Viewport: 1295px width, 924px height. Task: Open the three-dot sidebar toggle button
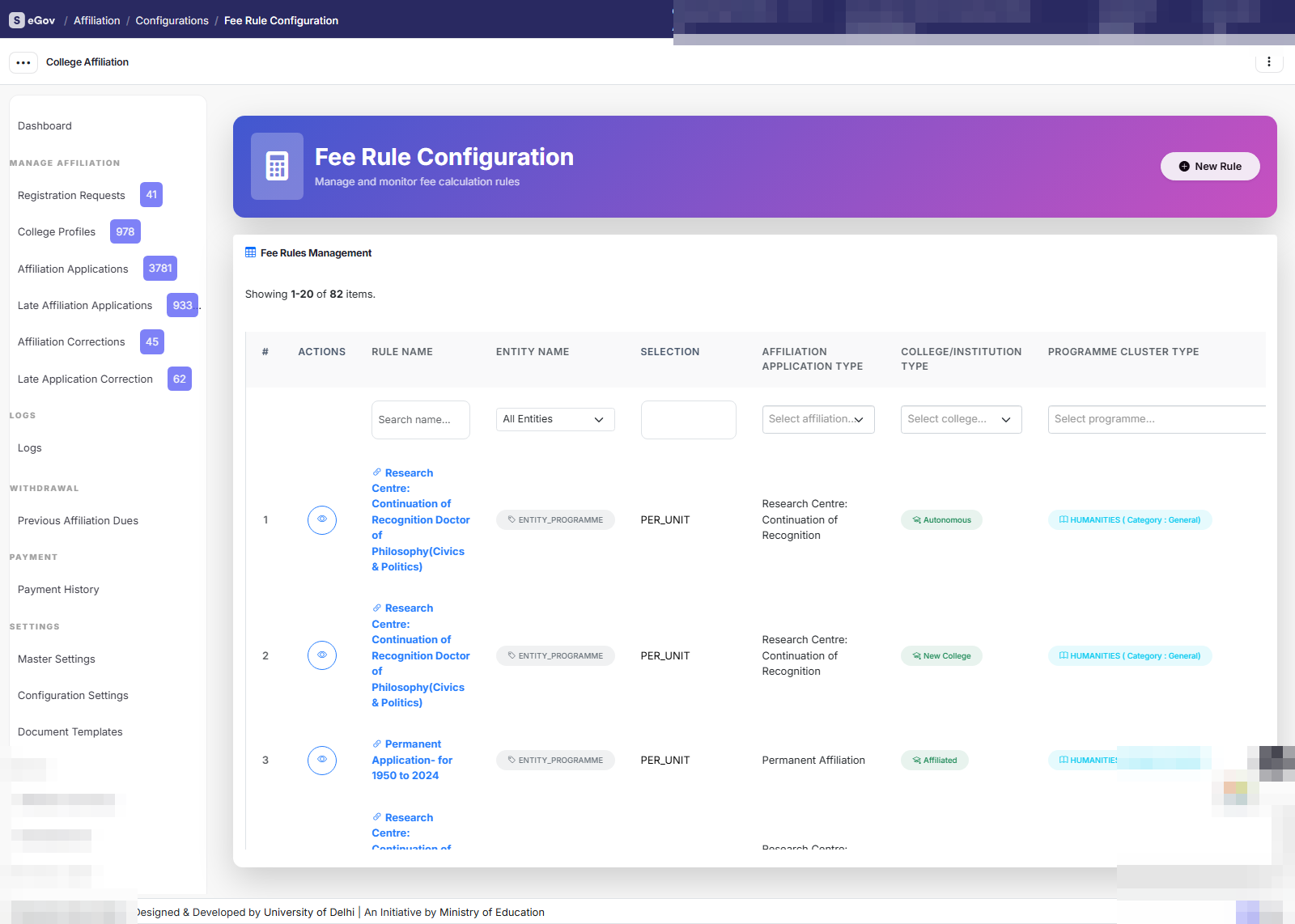click(x=23, y=62)
